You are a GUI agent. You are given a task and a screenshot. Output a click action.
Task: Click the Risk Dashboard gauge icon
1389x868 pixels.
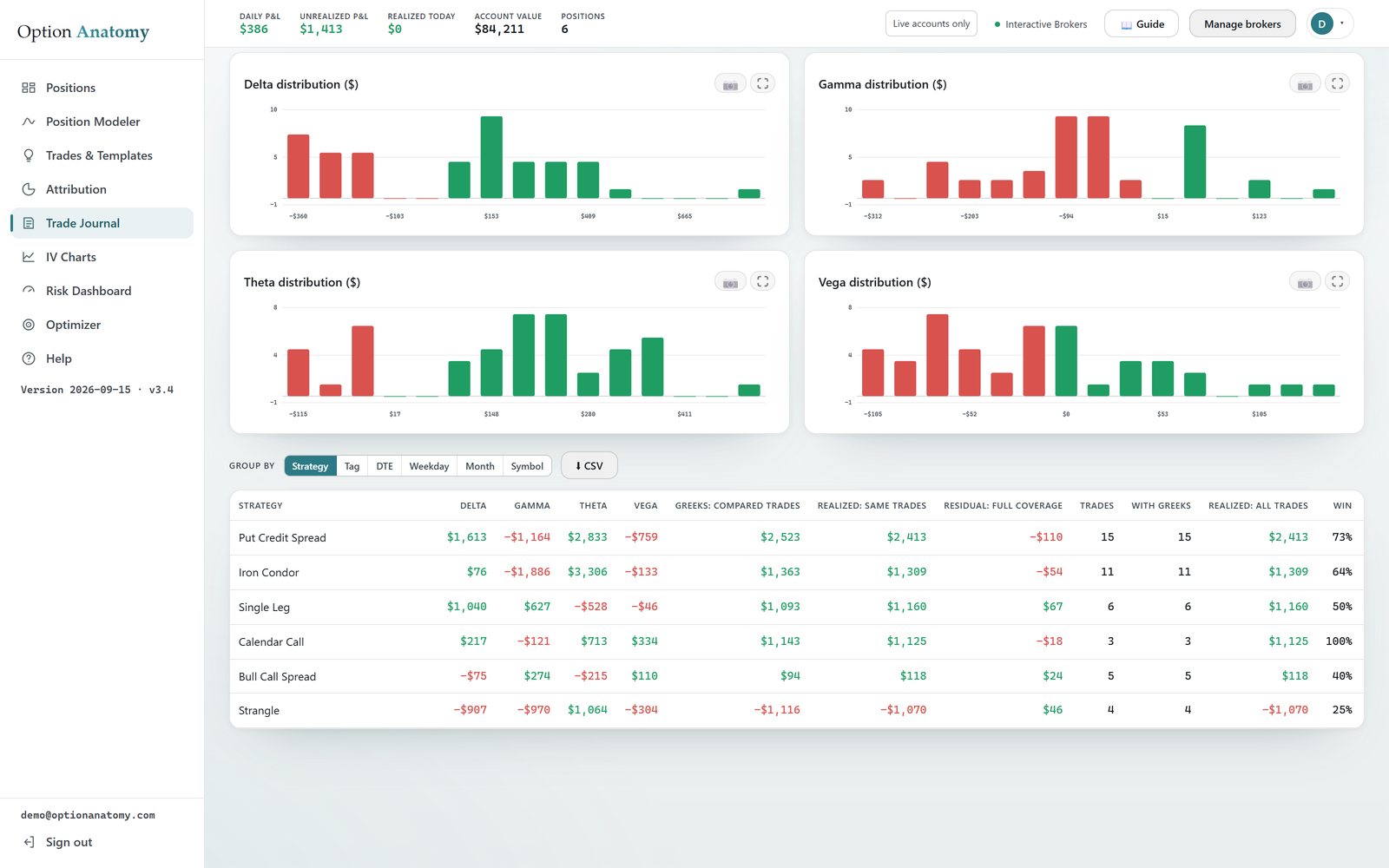(x=29, y=291)
